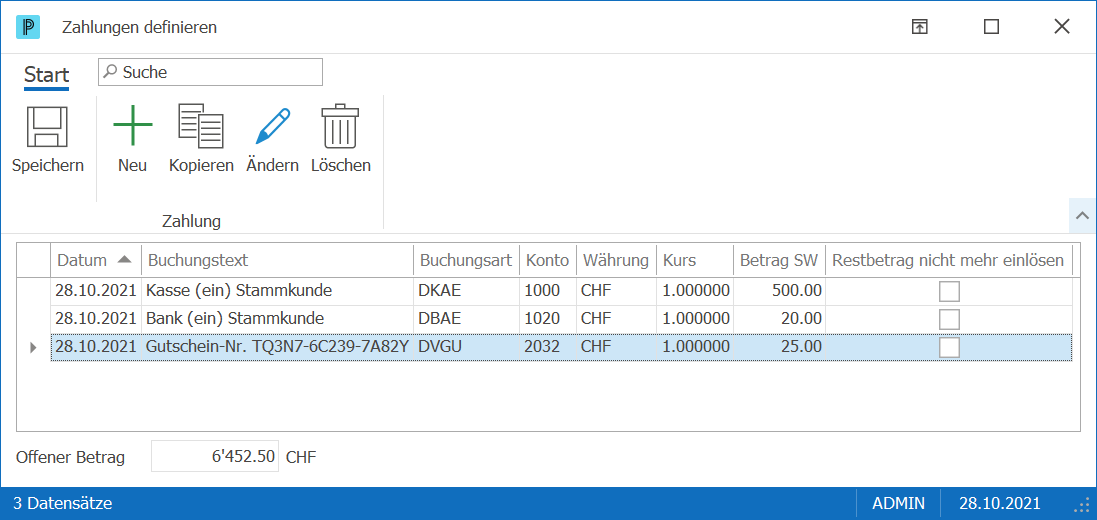The width and height of the screenshot is (1097, 520).
Task: Click the DKAE Buchungsart cell
Action: point(466,291)
